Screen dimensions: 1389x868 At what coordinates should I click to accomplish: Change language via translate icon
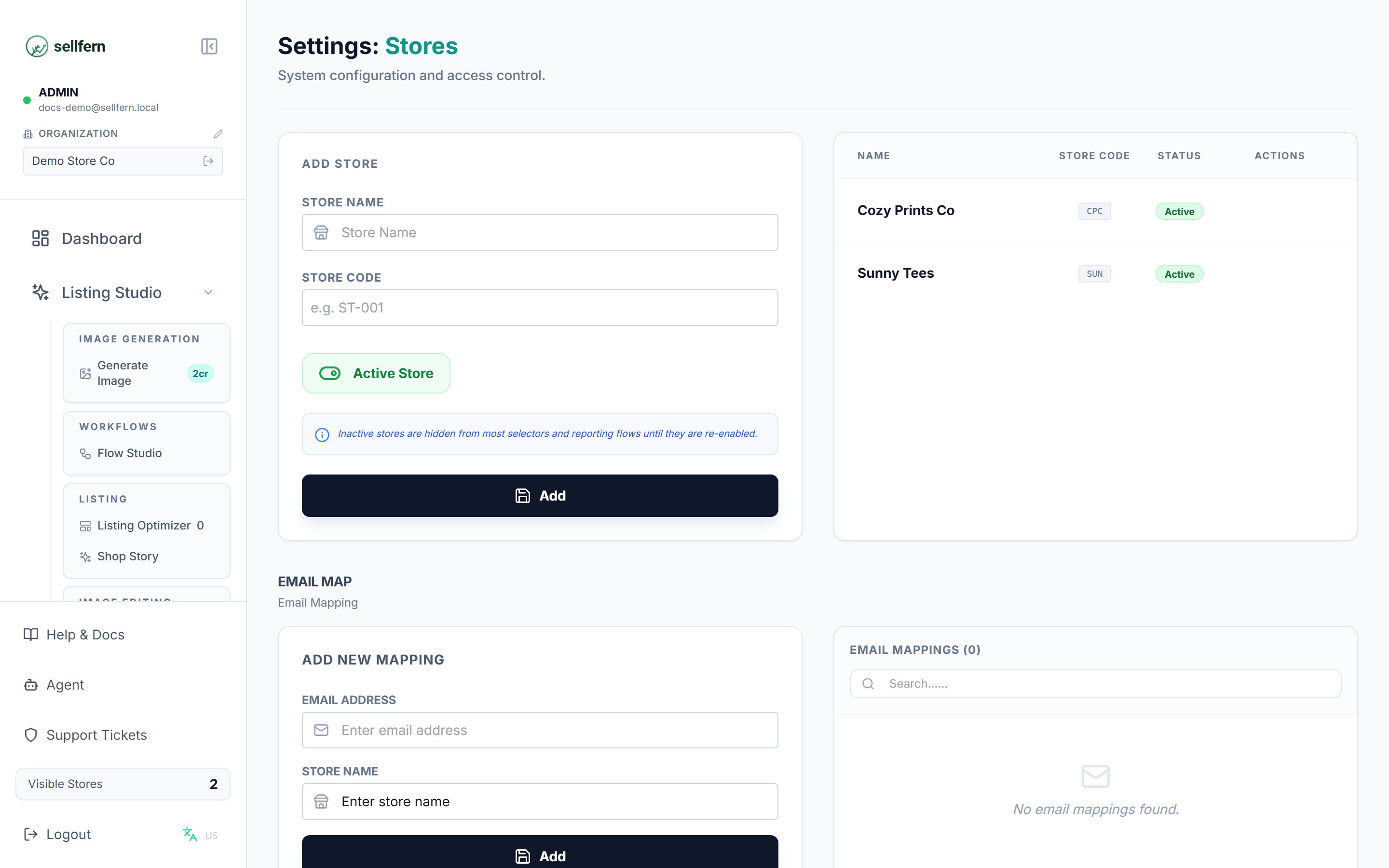[190, 834]
